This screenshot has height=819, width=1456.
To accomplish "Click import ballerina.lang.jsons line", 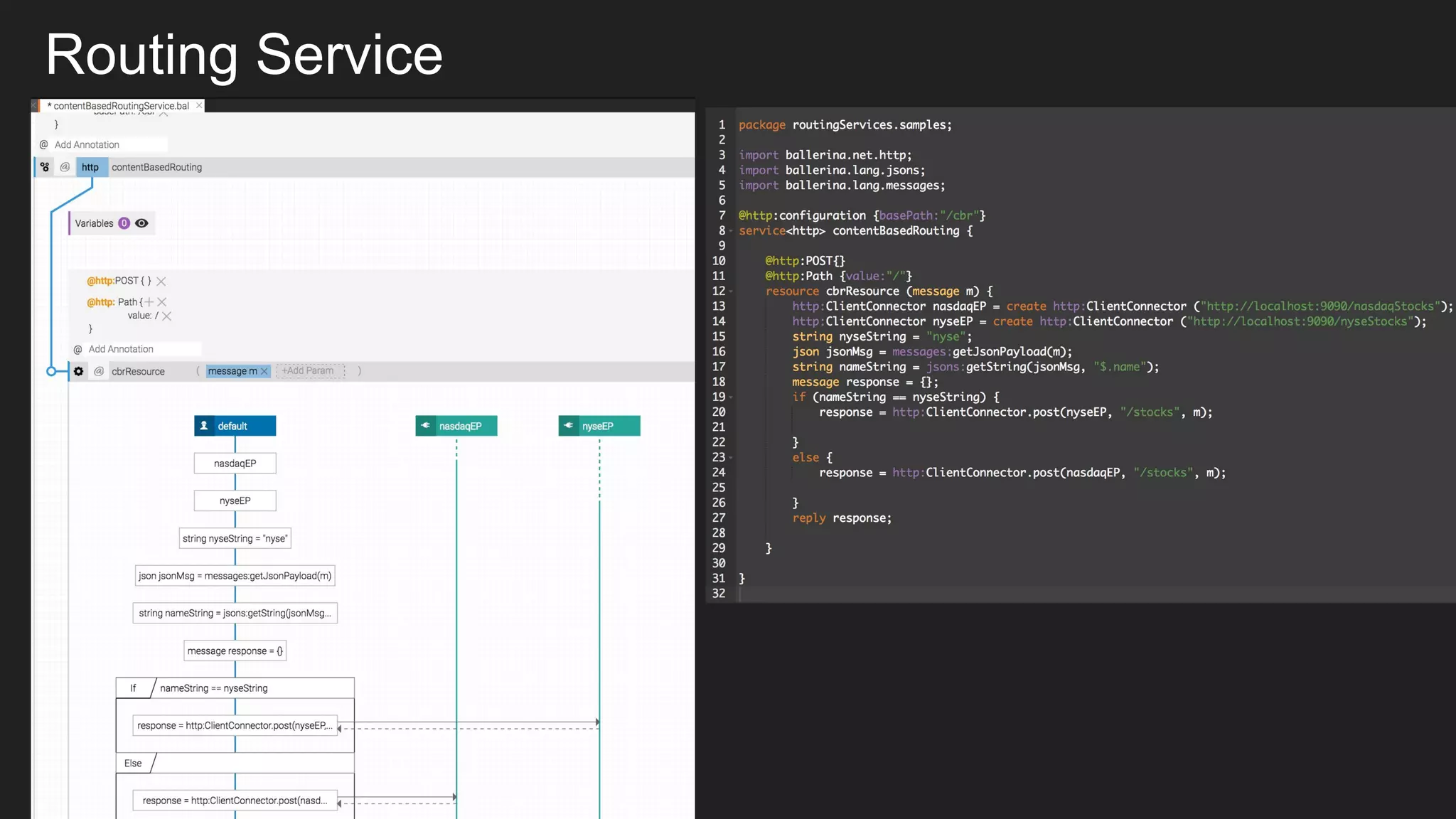I will pos(832,170).
